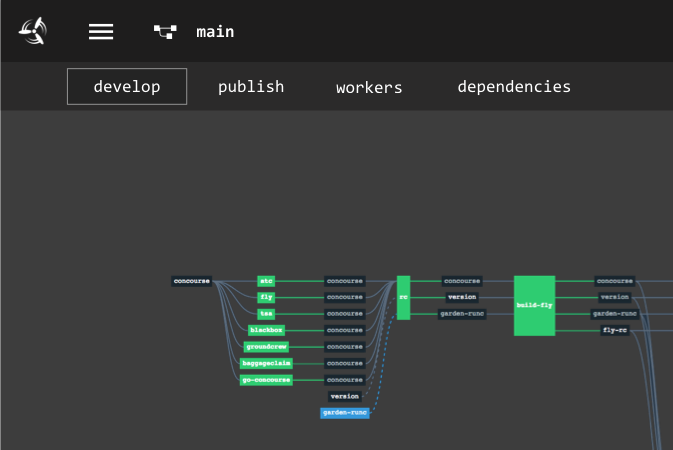Open the tsa job node
Screen dimensions: 673x450
[x=266, y=314]
